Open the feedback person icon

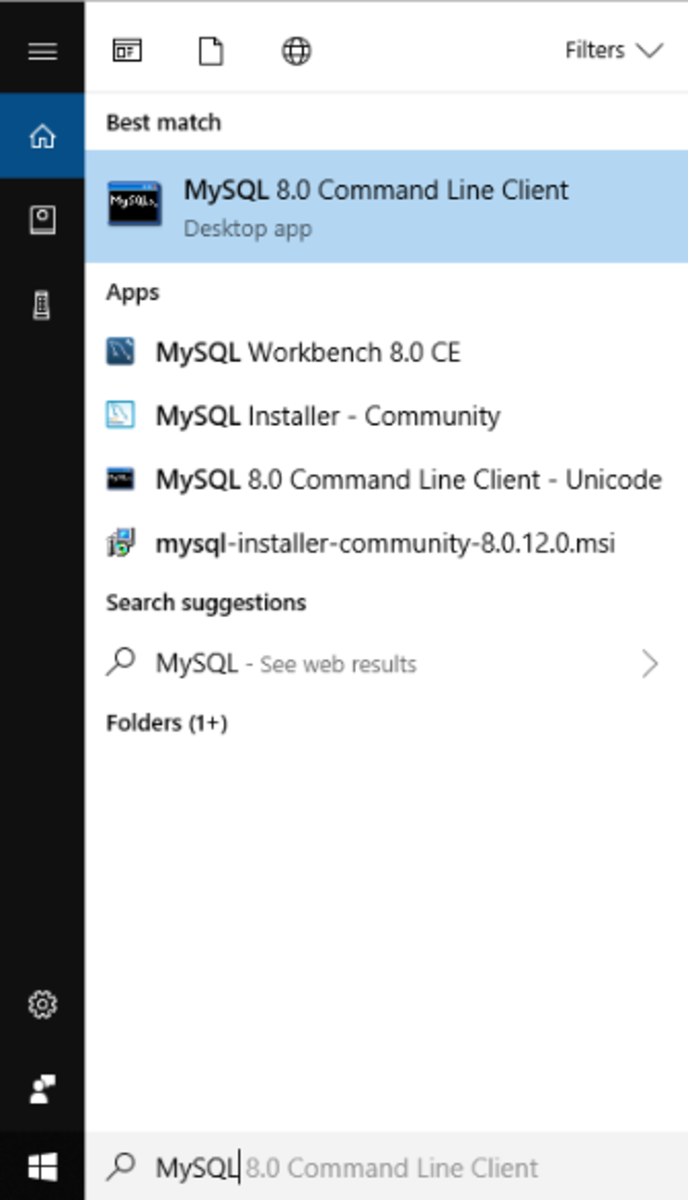(x=42, y=1090)
